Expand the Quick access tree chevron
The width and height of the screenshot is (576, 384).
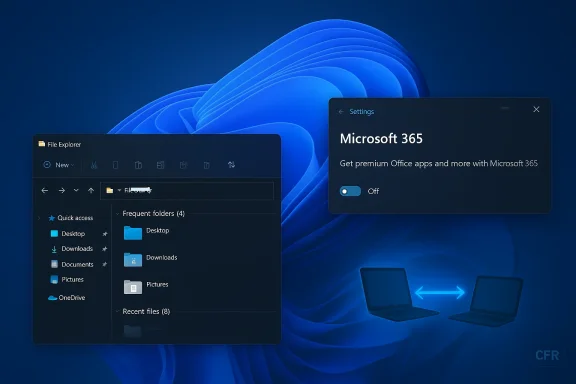39,218
